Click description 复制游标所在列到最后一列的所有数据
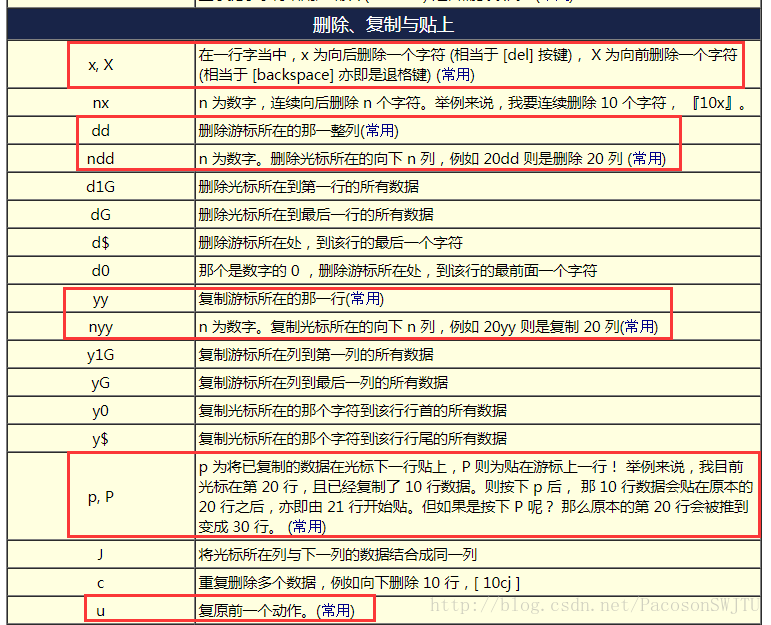This screenshot has height=625, width=771. [324, 383]
